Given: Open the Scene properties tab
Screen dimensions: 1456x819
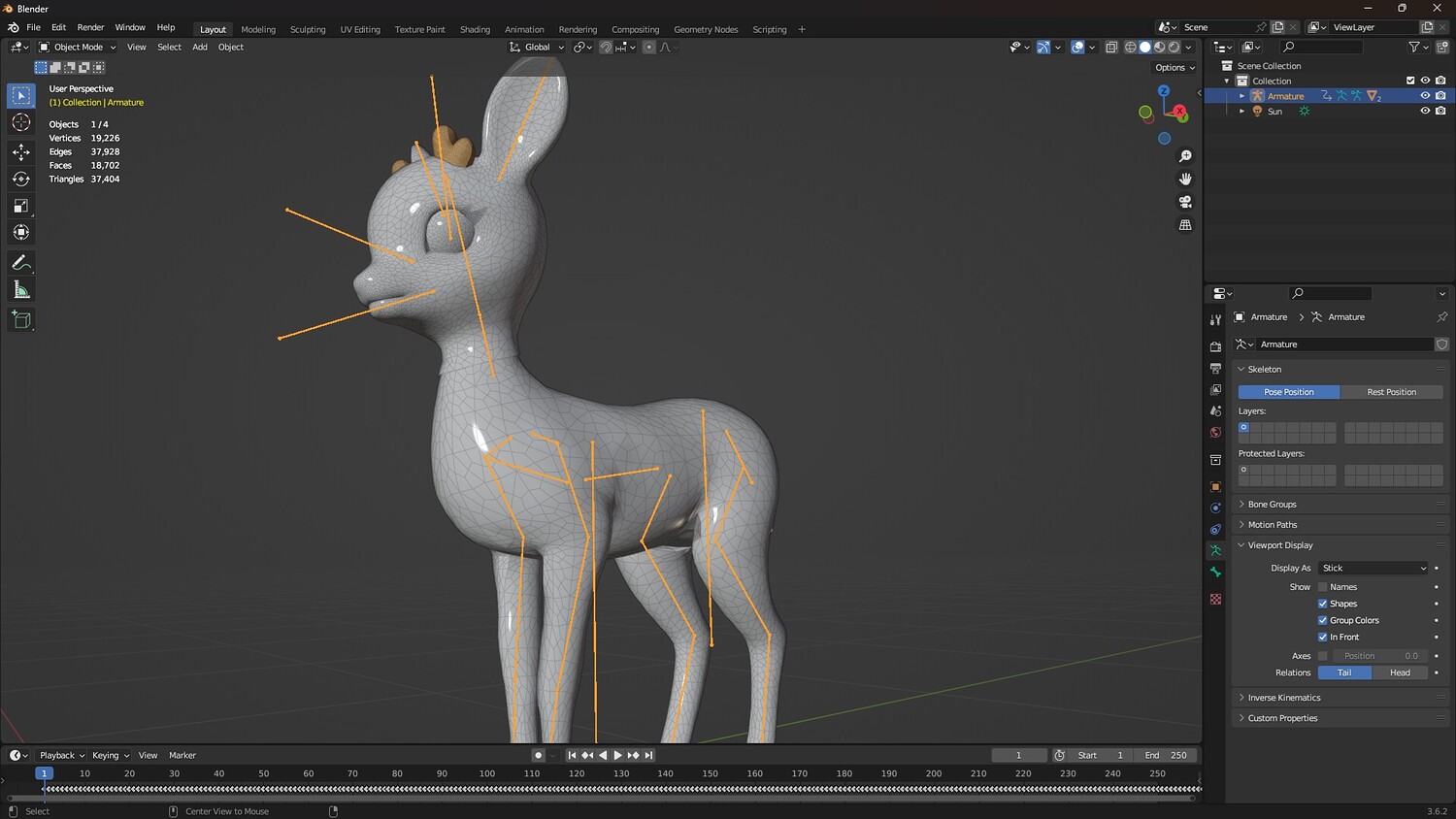Looking at the screenshot, I should [x=1215, y=410].
